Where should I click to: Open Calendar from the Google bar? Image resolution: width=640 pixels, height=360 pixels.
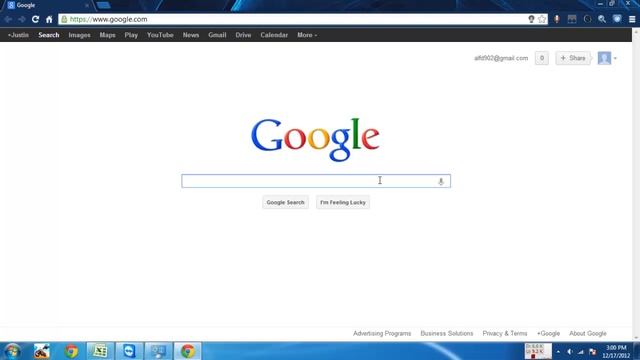point(274,35)
